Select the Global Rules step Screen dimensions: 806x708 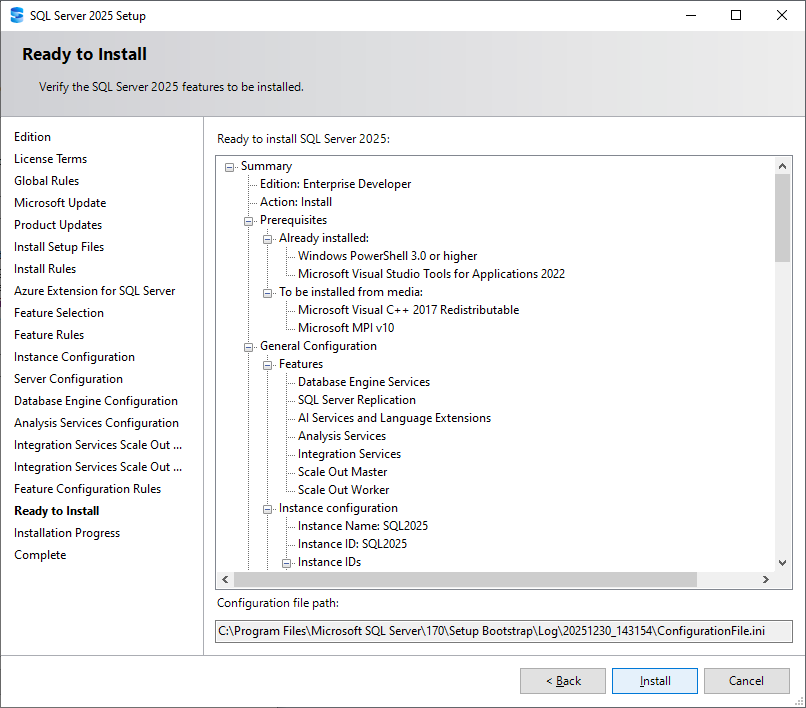[x=46, y=181]
